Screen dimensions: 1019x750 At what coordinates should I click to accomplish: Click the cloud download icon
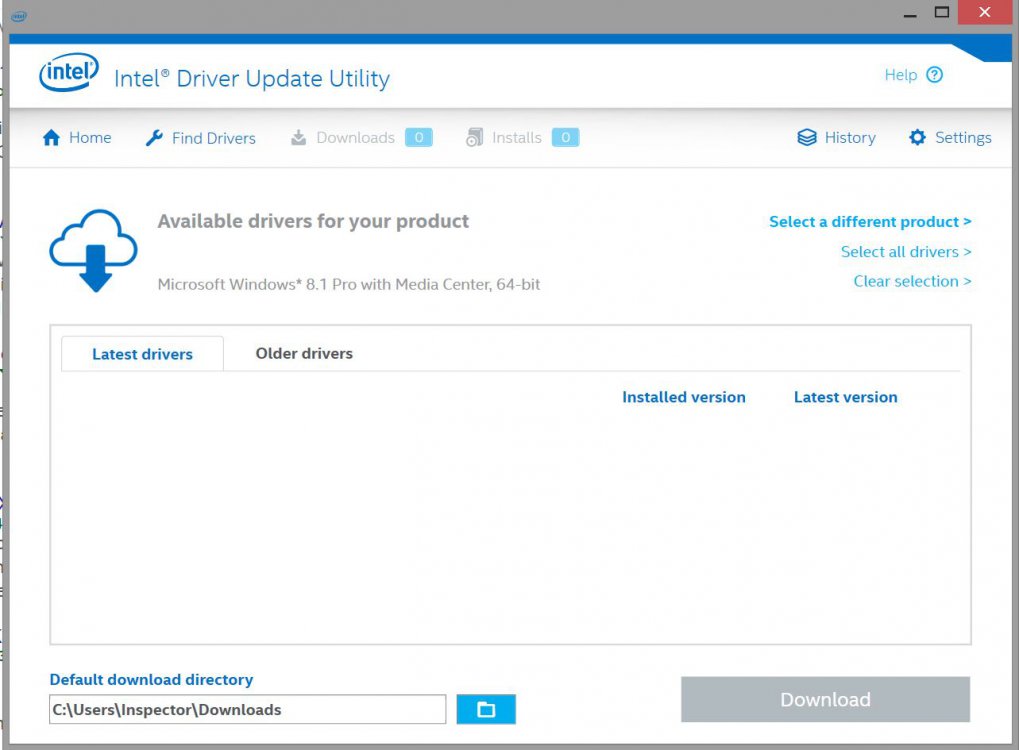click(94, 250)
